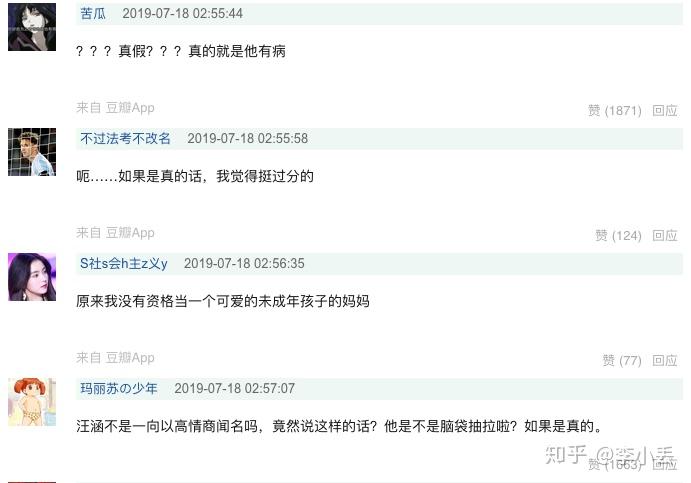
Task: Click comment text about 汪涵 高情商
Action: pos(339,426)
